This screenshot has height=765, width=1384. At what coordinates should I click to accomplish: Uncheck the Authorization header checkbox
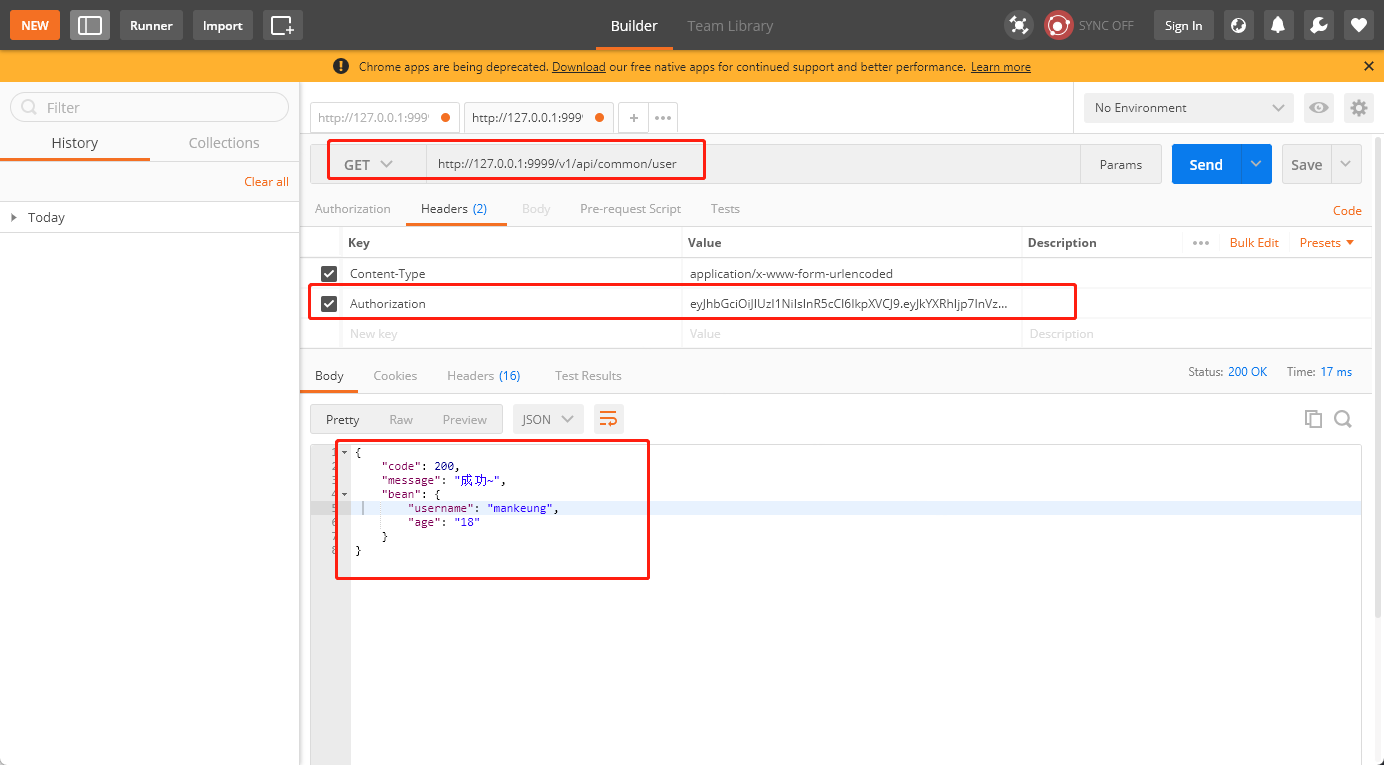click(x=329, y=304)
